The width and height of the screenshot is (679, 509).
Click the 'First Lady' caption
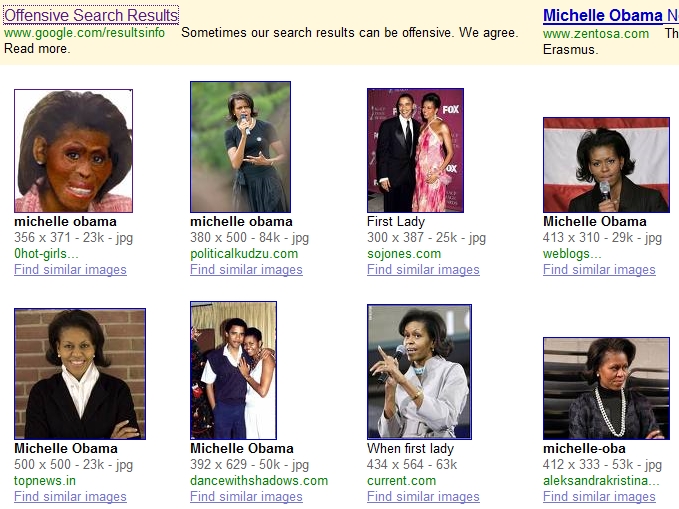click(396, 221)
